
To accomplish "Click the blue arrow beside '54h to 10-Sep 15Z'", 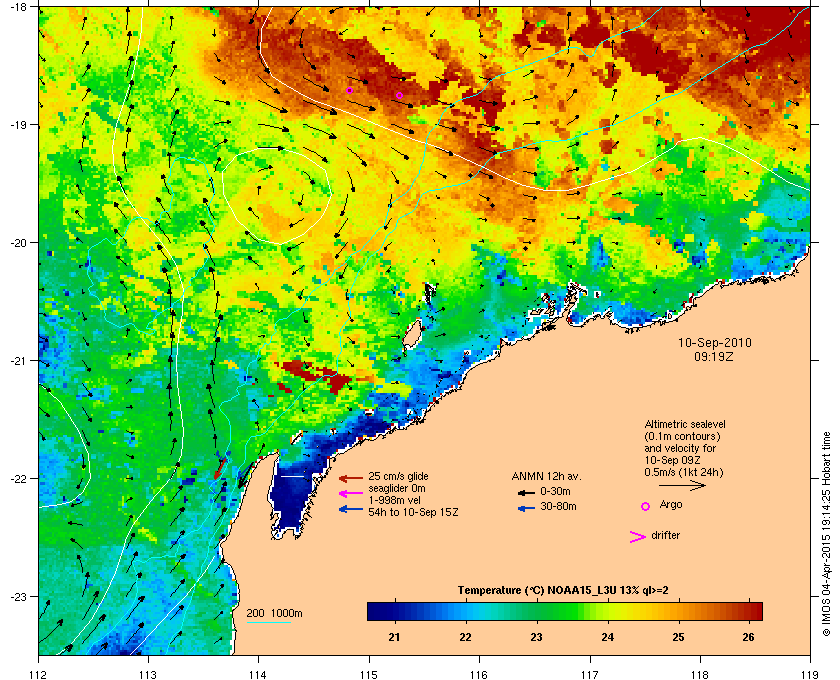I will point(351,509).
